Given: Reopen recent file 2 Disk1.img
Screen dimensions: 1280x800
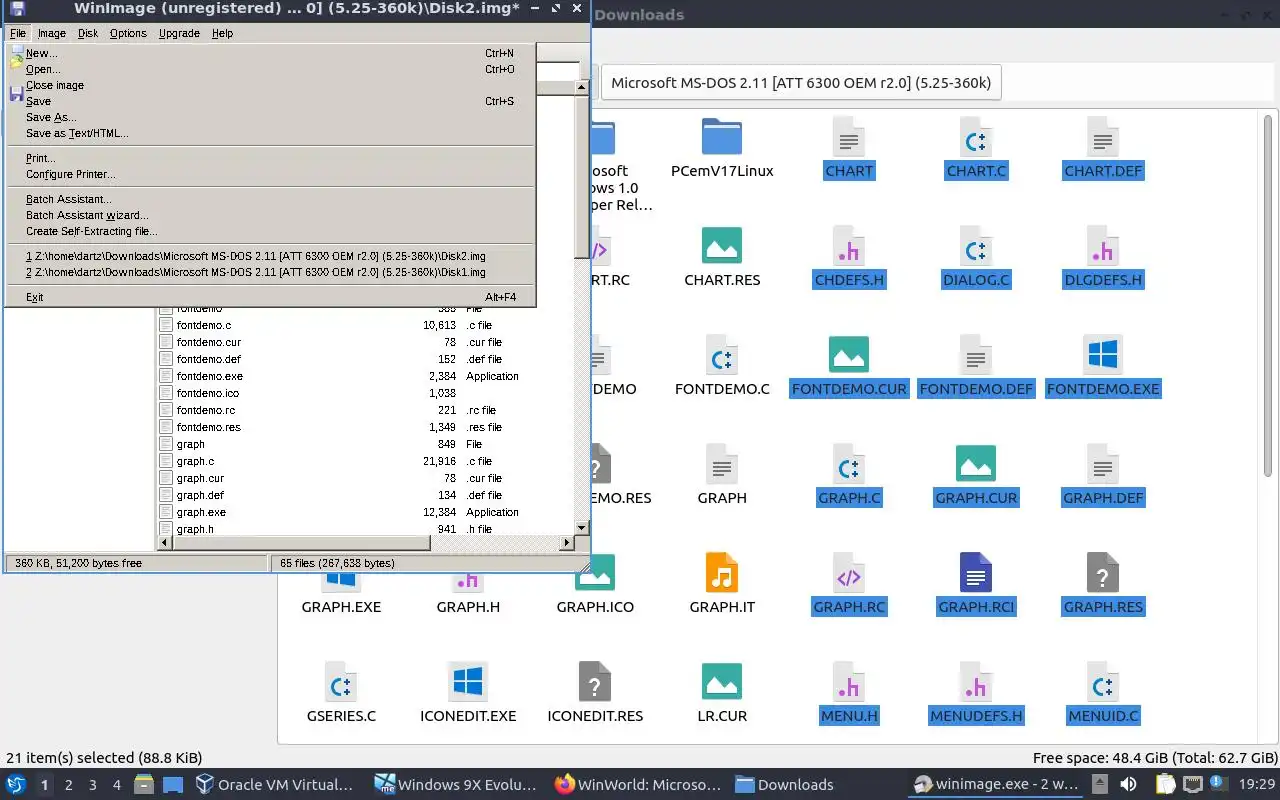Looking at the screenshot, I should [x=271, y=272].
